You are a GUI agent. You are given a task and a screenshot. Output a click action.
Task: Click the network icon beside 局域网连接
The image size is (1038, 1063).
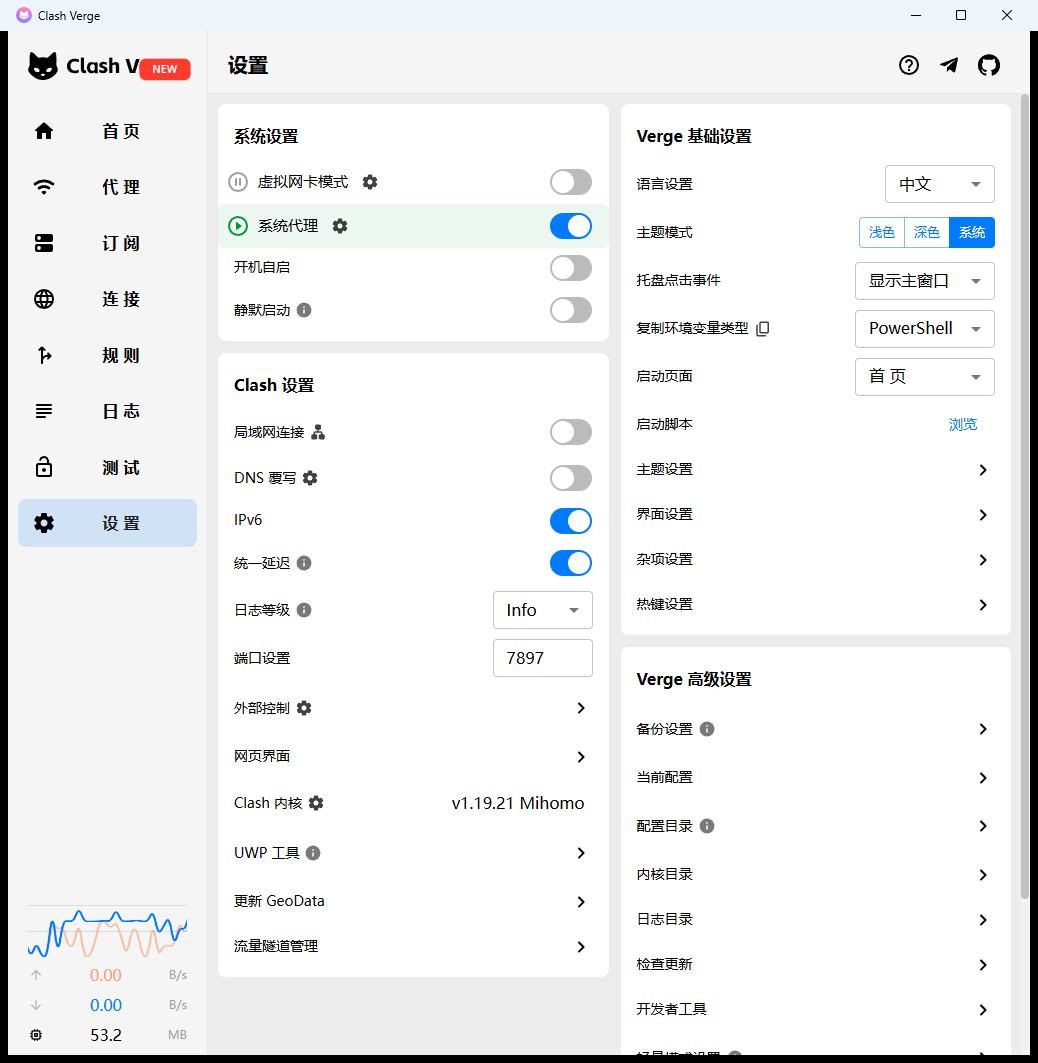318,433
